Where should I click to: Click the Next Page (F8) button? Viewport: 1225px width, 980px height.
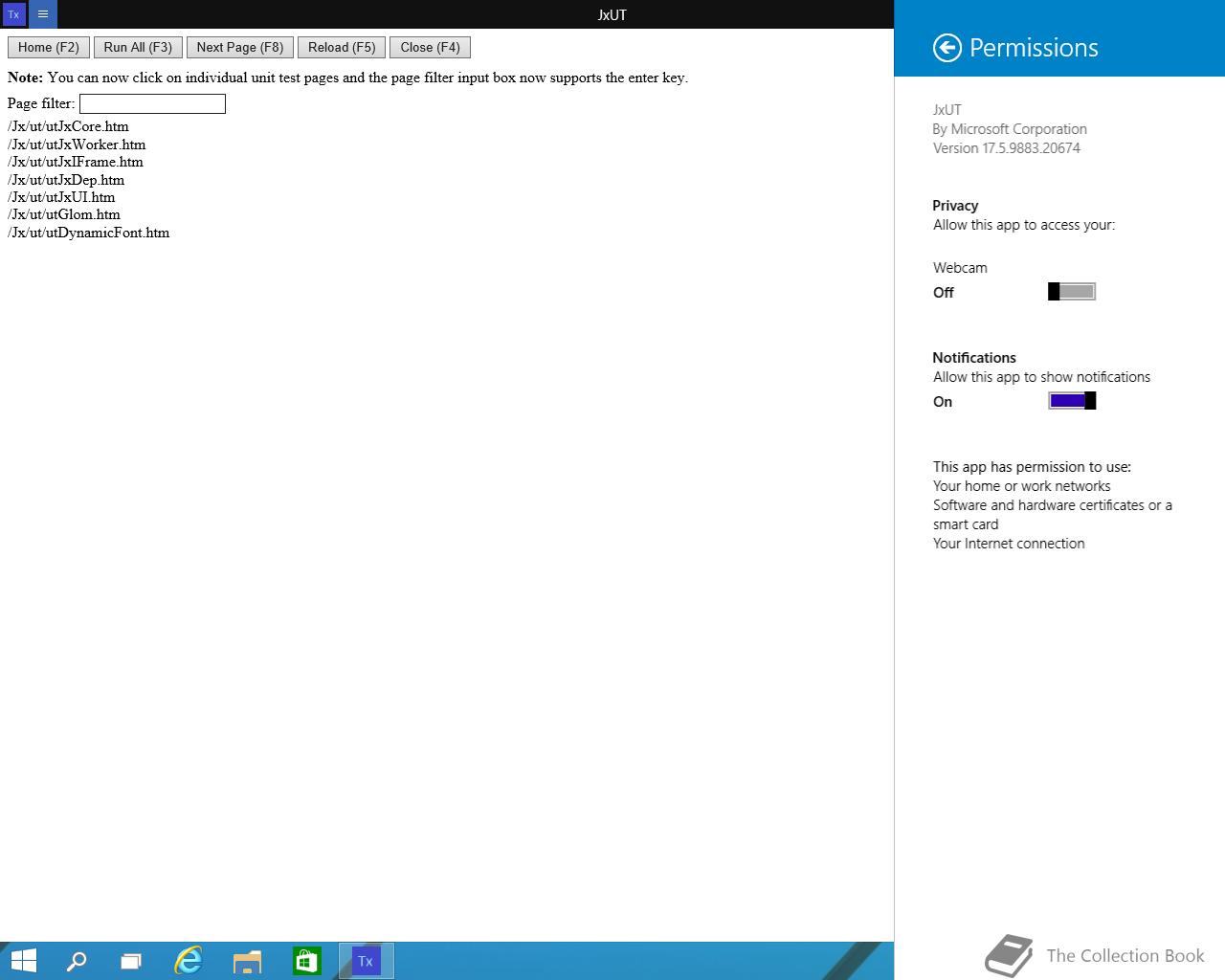click(x=240, y=48)
